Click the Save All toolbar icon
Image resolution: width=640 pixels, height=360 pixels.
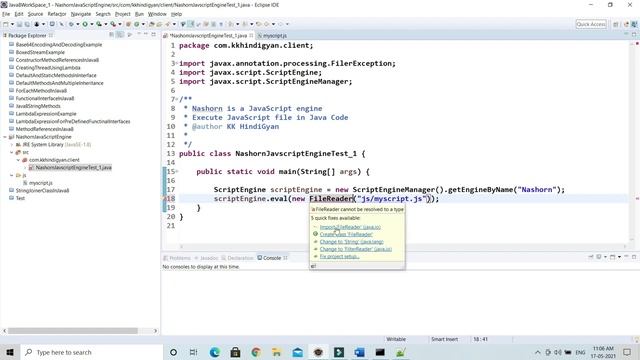pos(27,24)
